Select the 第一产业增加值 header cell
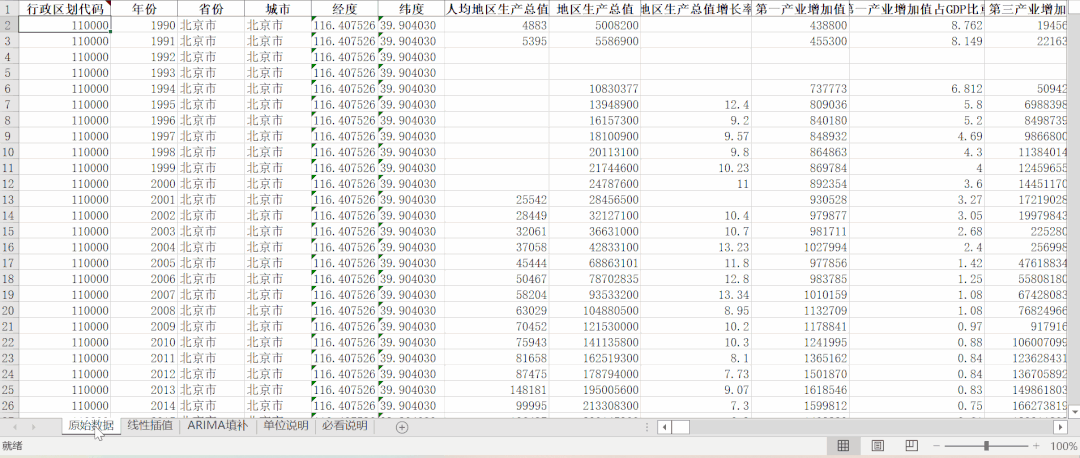 click(800, 8)
